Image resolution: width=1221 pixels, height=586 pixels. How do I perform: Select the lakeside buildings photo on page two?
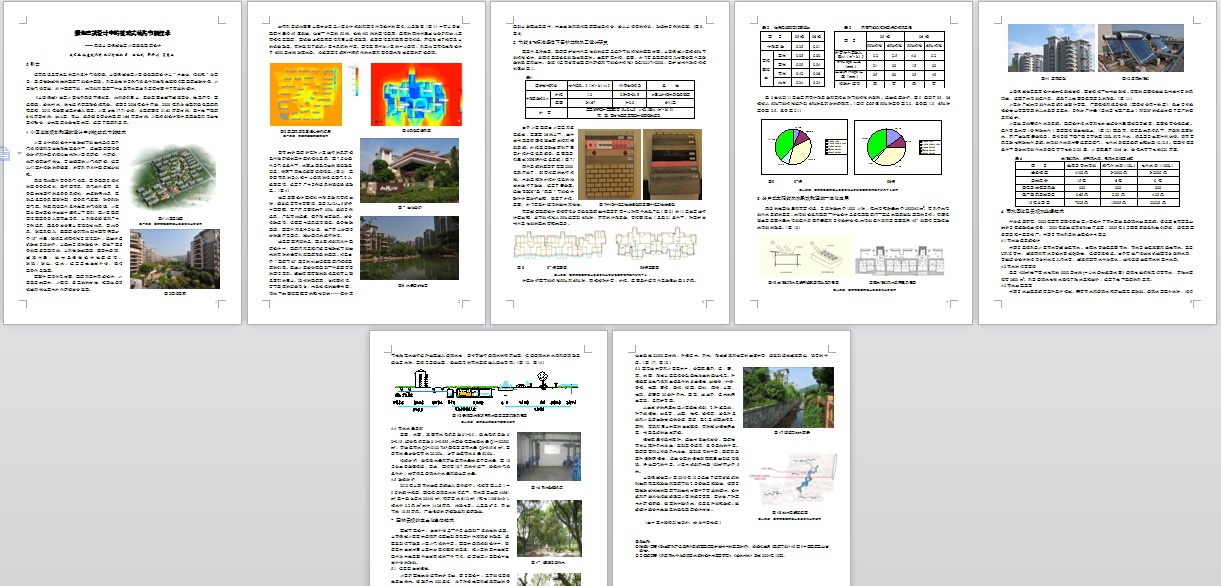coord(409,247)
